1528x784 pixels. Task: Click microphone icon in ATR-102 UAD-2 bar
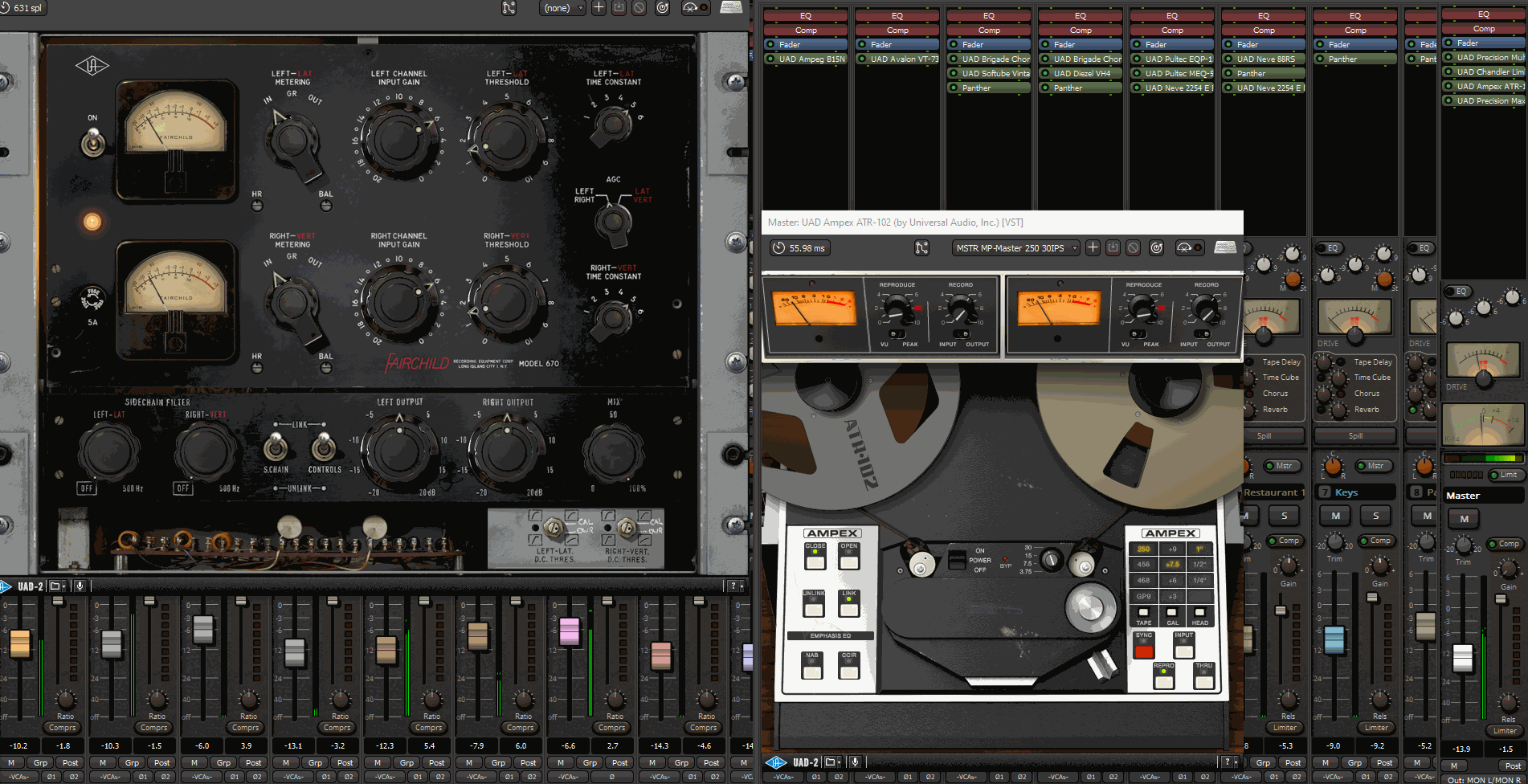pos(856,762)
